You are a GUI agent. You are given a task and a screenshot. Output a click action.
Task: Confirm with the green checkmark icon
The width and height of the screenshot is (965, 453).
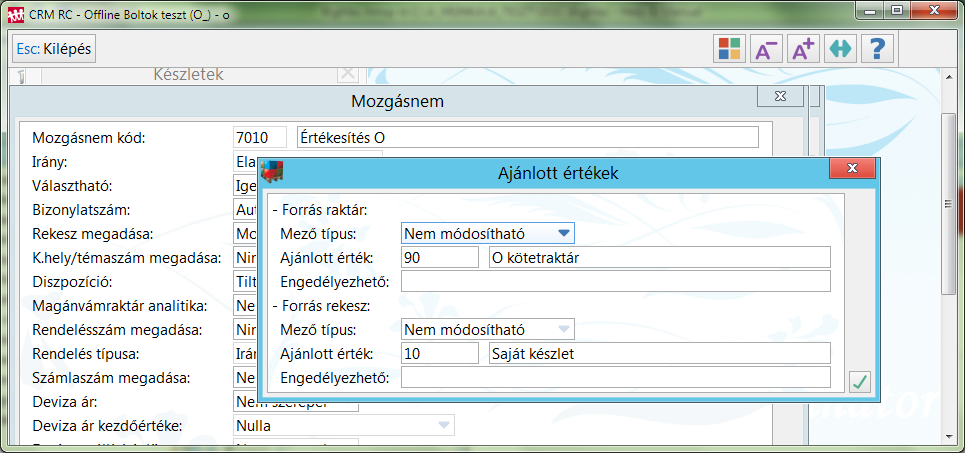click(x=858, y=381)
